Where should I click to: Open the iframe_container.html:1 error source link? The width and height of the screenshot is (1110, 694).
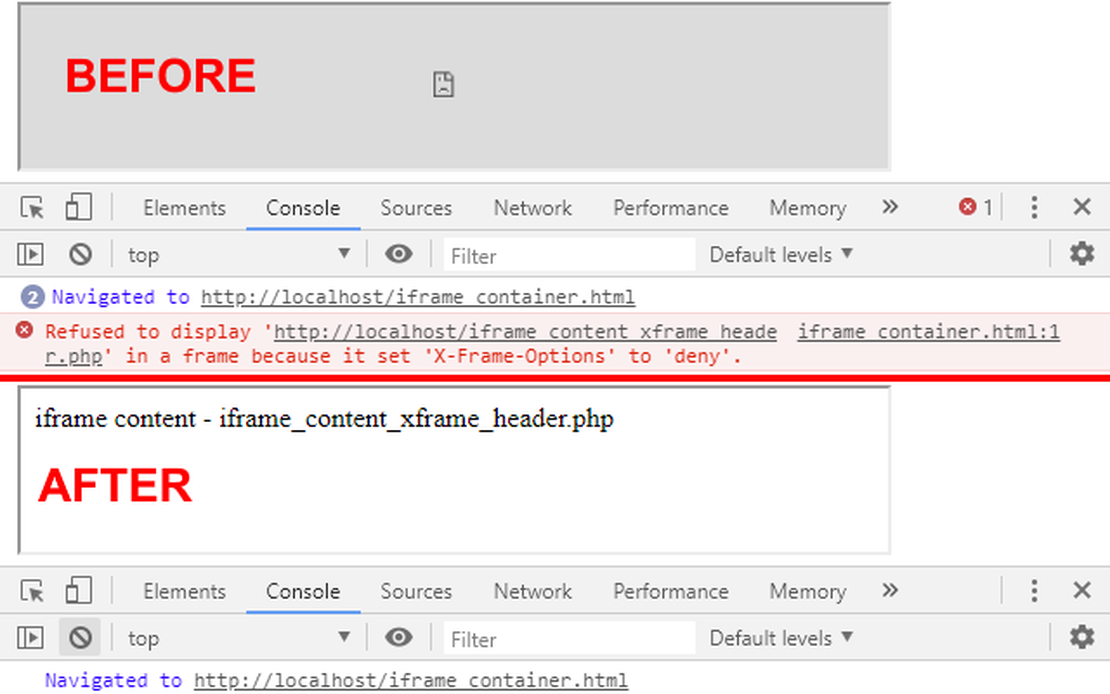tap(927, 333)
